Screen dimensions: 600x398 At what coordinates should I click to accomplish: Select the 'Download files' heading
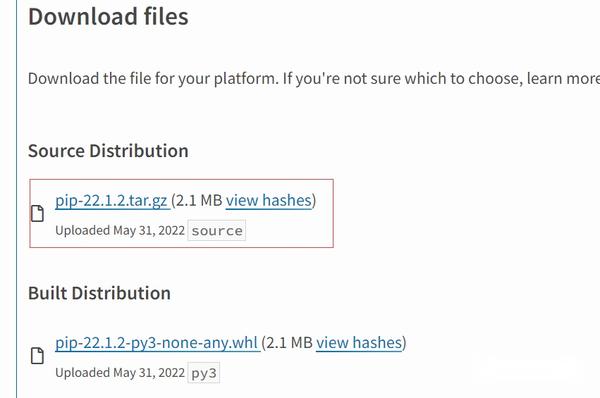(x=108, y=17)
